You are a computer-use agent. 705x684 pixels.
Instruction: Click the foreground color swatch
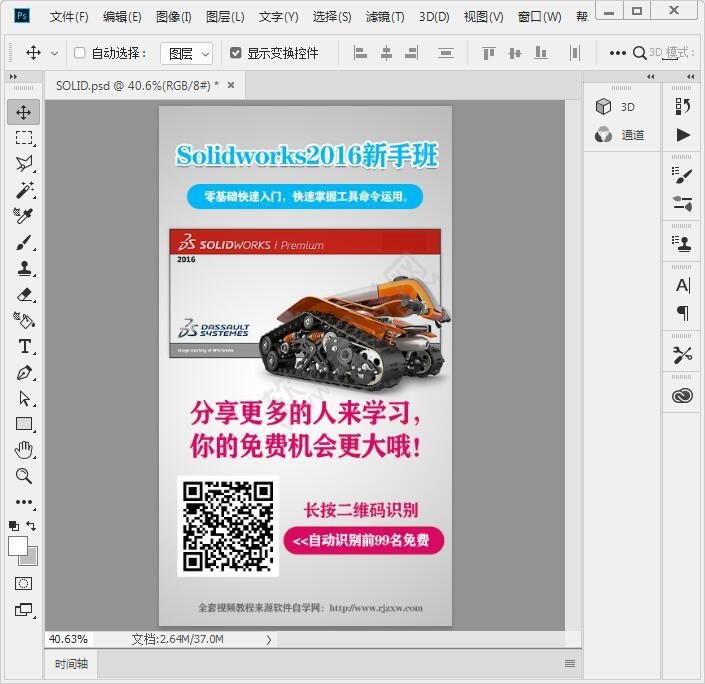pyautogui.click(x=18, y=545)
